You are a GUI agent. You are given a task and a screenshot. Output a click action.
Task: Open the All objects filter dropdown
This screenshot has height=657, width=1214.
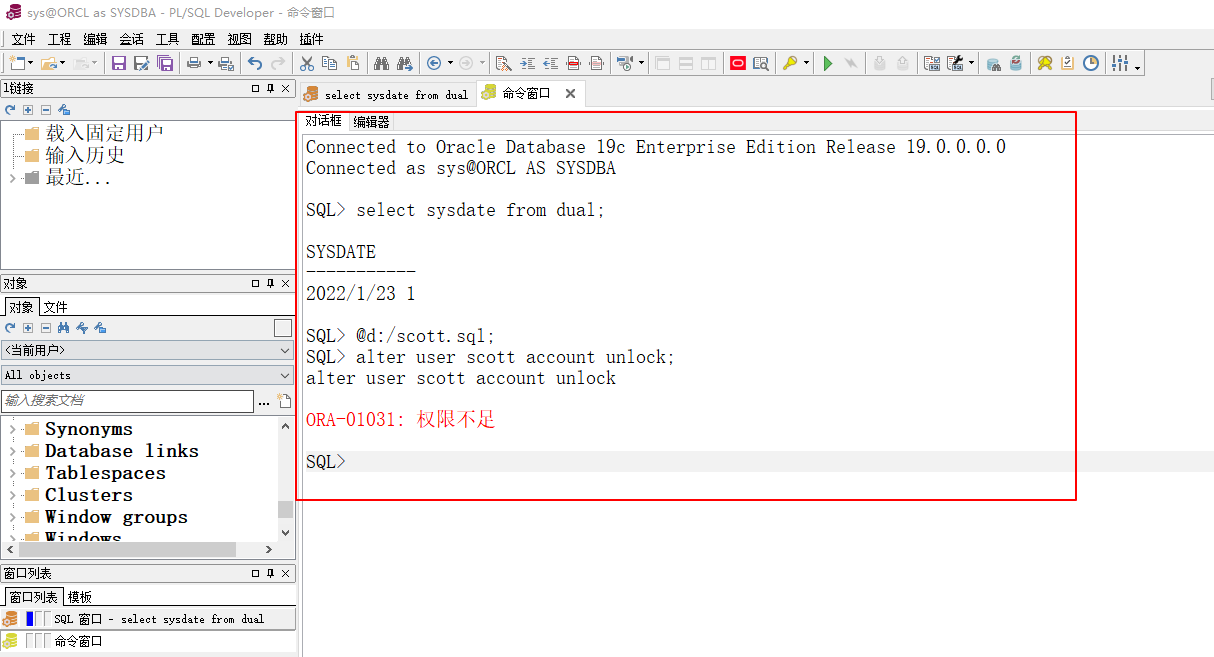pos(284,375)
